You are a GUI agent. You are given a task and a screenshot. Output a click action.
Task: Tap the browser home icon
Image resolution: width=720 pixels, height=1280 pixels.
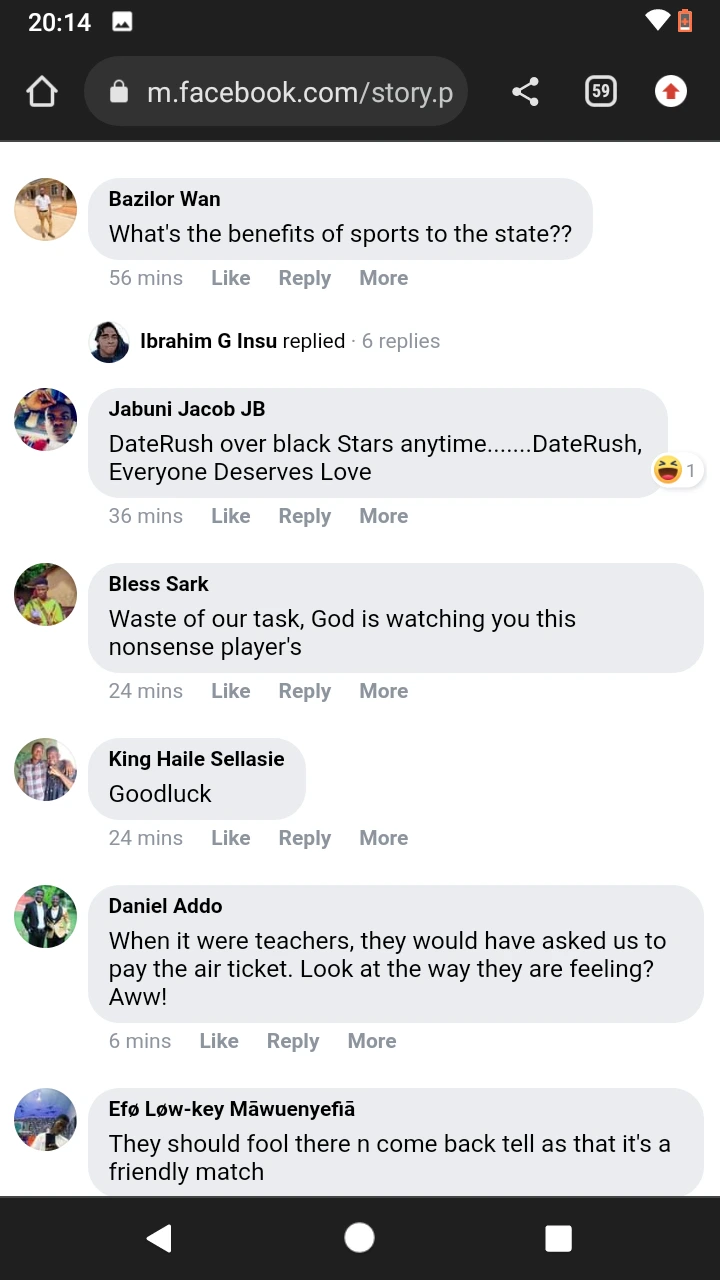coord(42,92)
